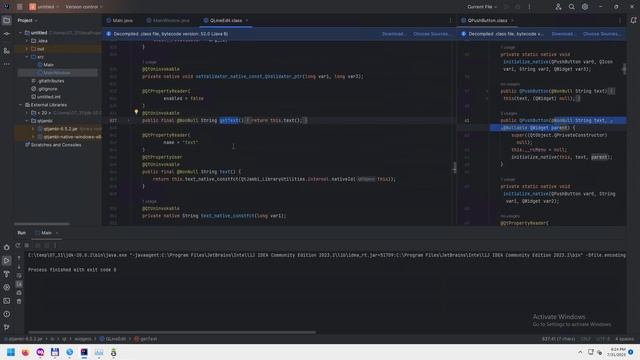Viewport: 640px width, 360px height.
Task: Select .gitignore file in tree
Action: click(45, 89)
